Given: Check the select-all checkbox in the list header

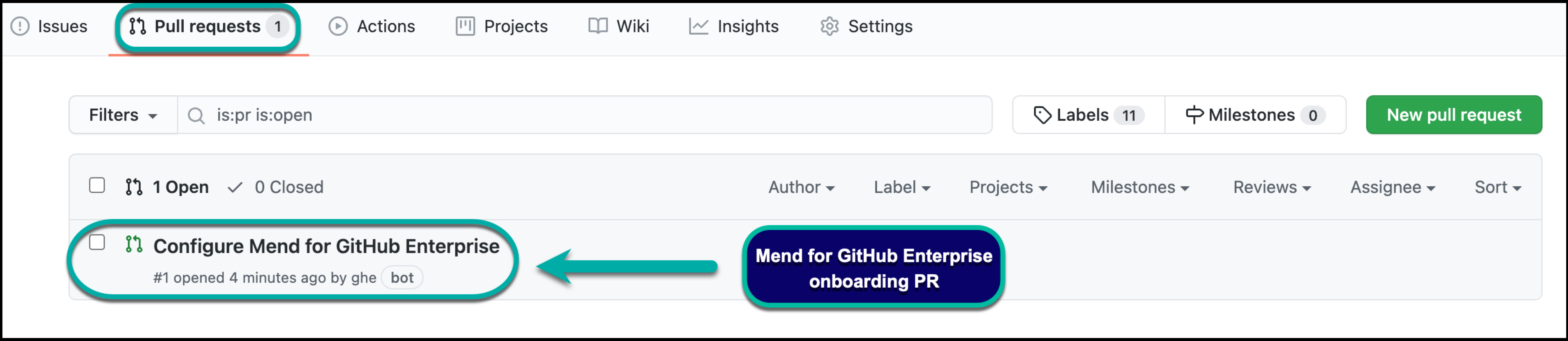Looking at the screenshot, I should click(x=97, y=185).
